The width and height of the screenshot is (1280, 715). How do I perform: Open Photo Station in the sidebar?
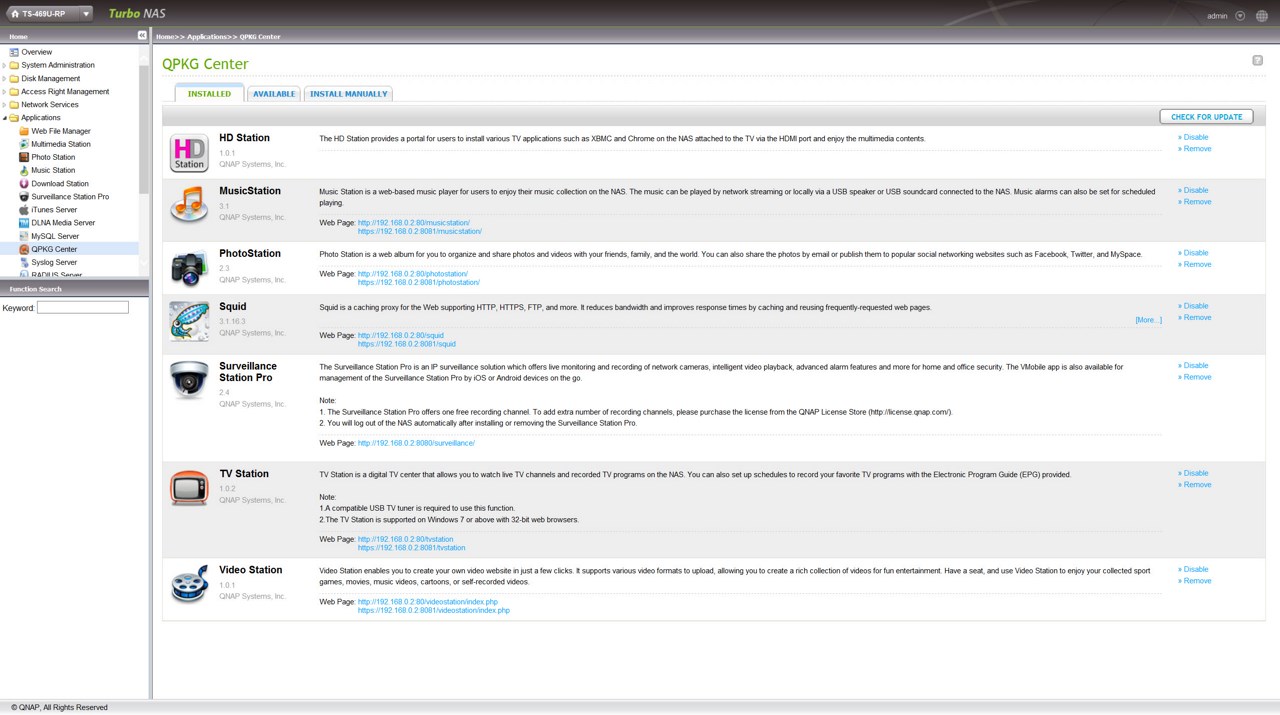(x=53, y=157)
